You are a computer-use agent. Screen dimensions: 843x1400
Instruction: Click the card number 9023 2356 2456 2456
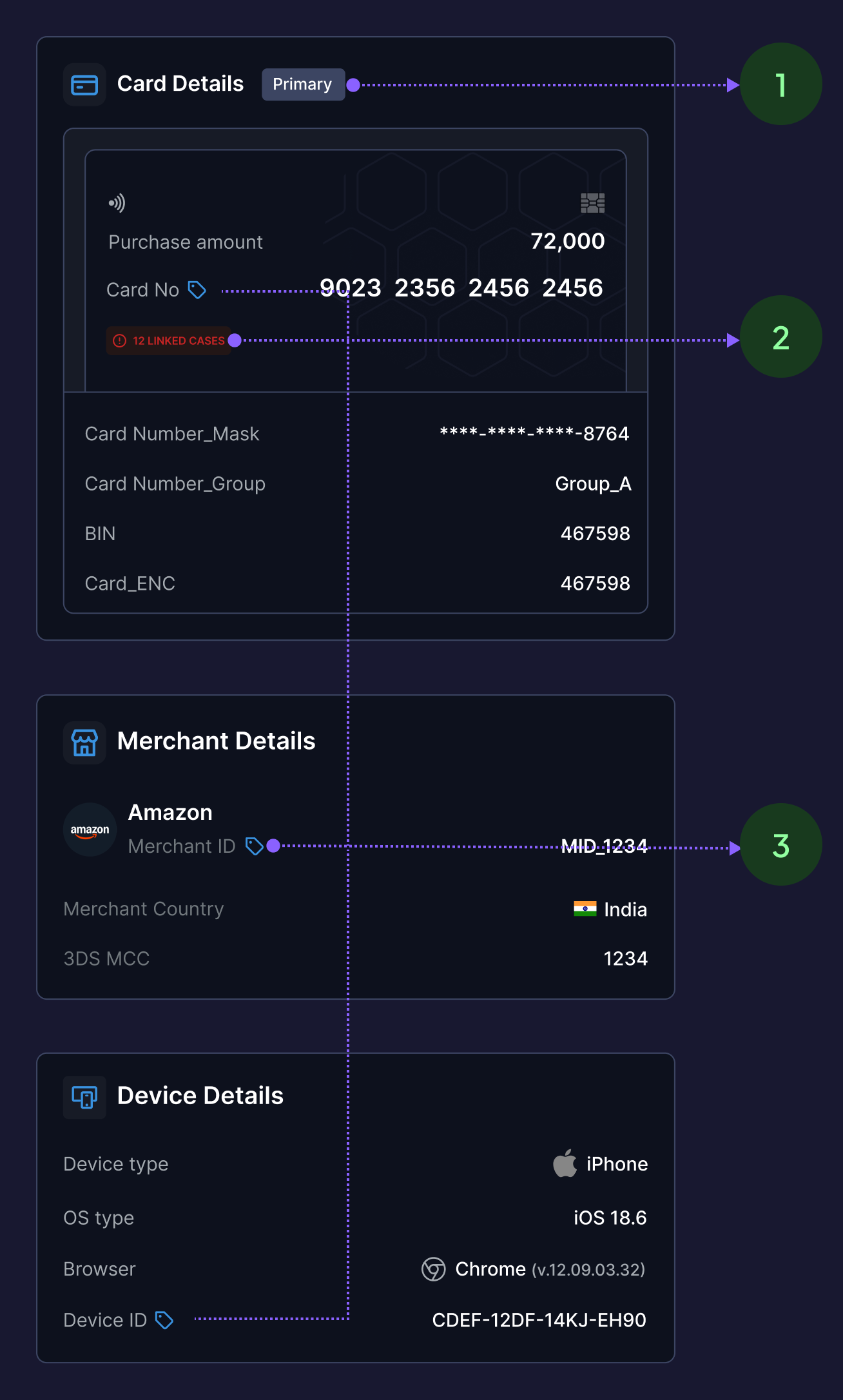click(461, 288)
